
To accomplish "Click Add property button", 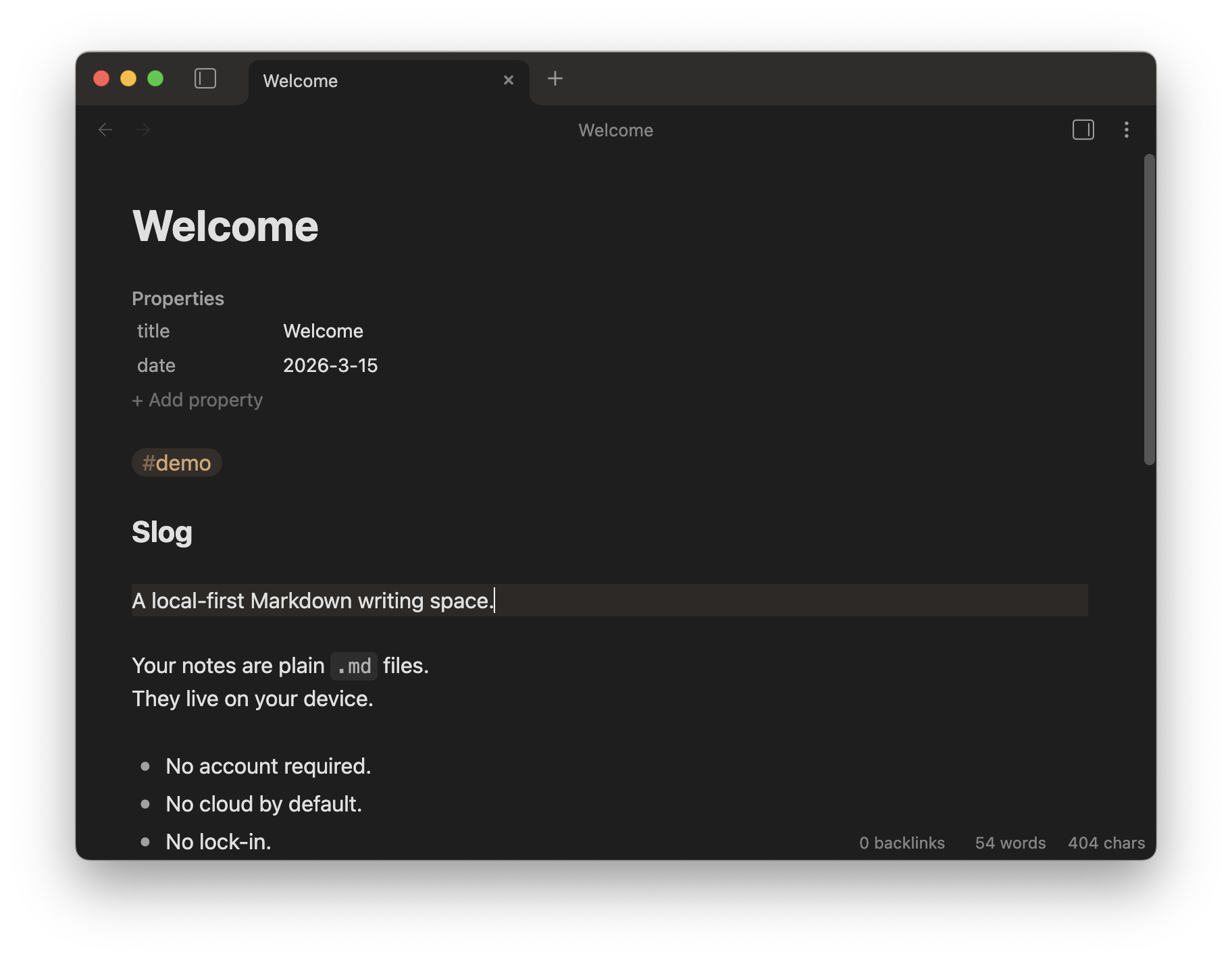I will tap(197, 400).
